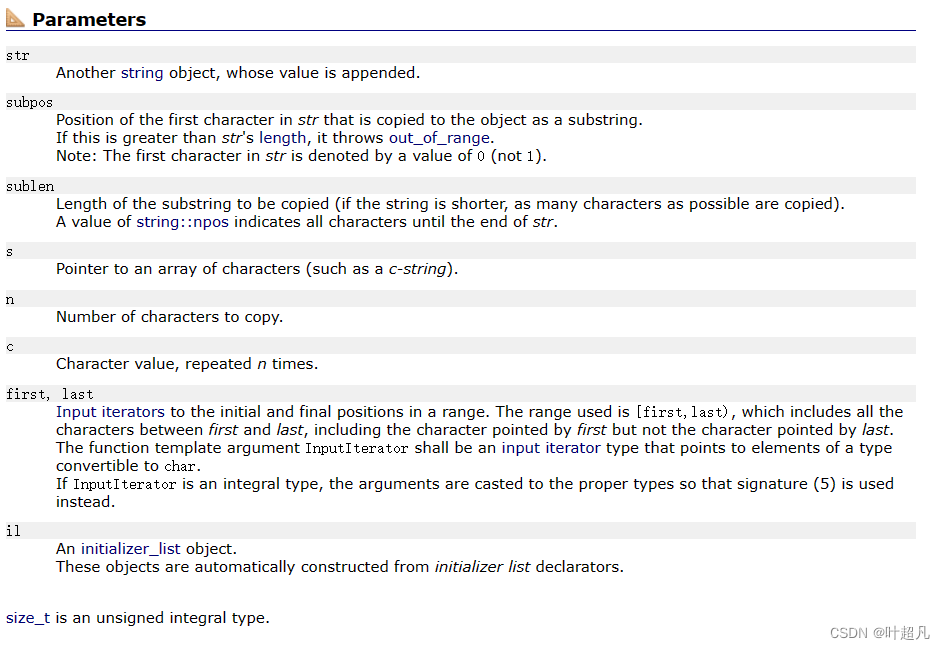Click the Parameters section ruler icon
945x650 pixels.
[x=16, y=19]
